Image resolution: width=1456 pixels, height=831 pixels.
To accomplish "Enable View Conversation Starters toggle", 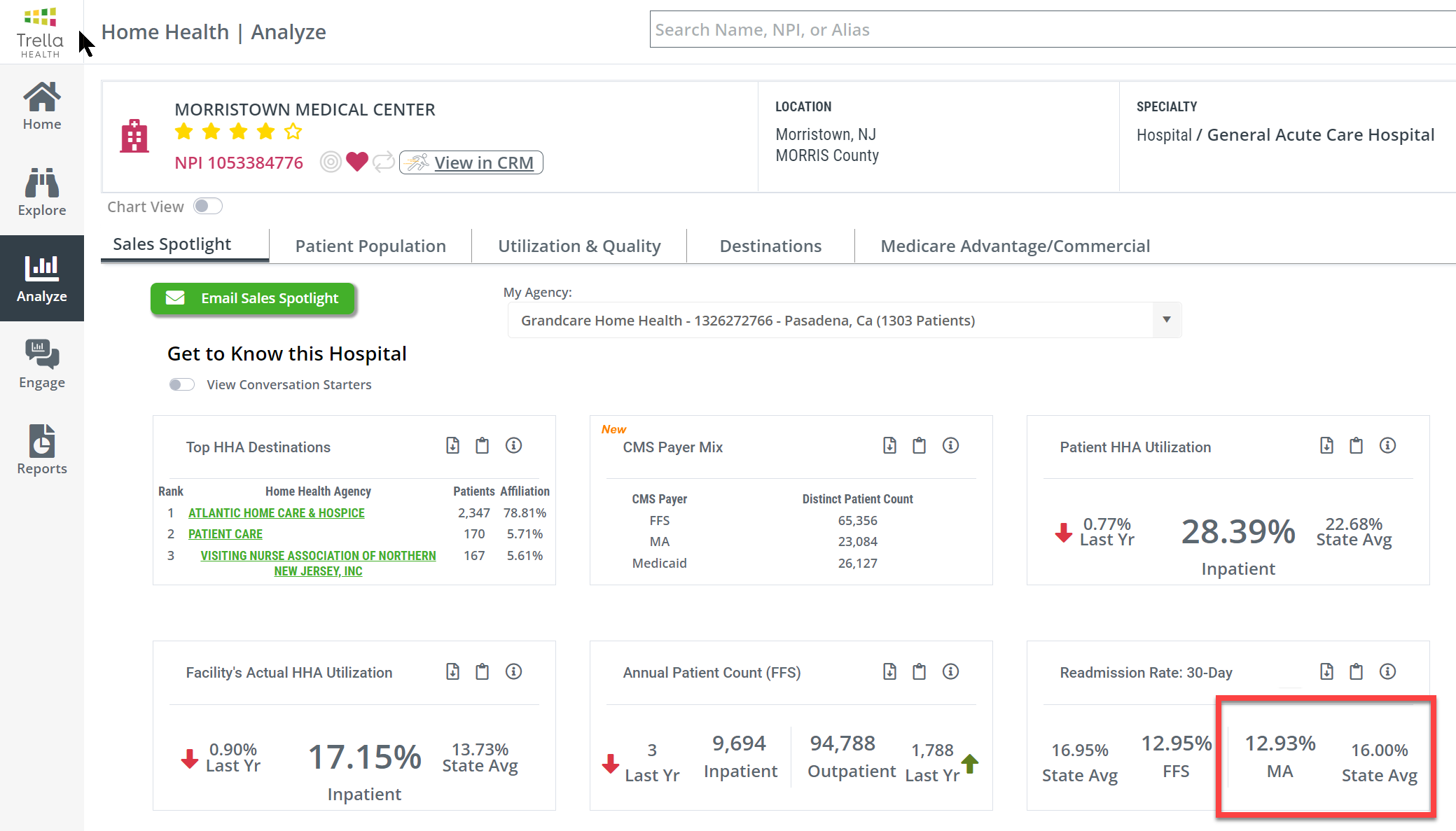I will pyautogui.click(x=182, y=385).
